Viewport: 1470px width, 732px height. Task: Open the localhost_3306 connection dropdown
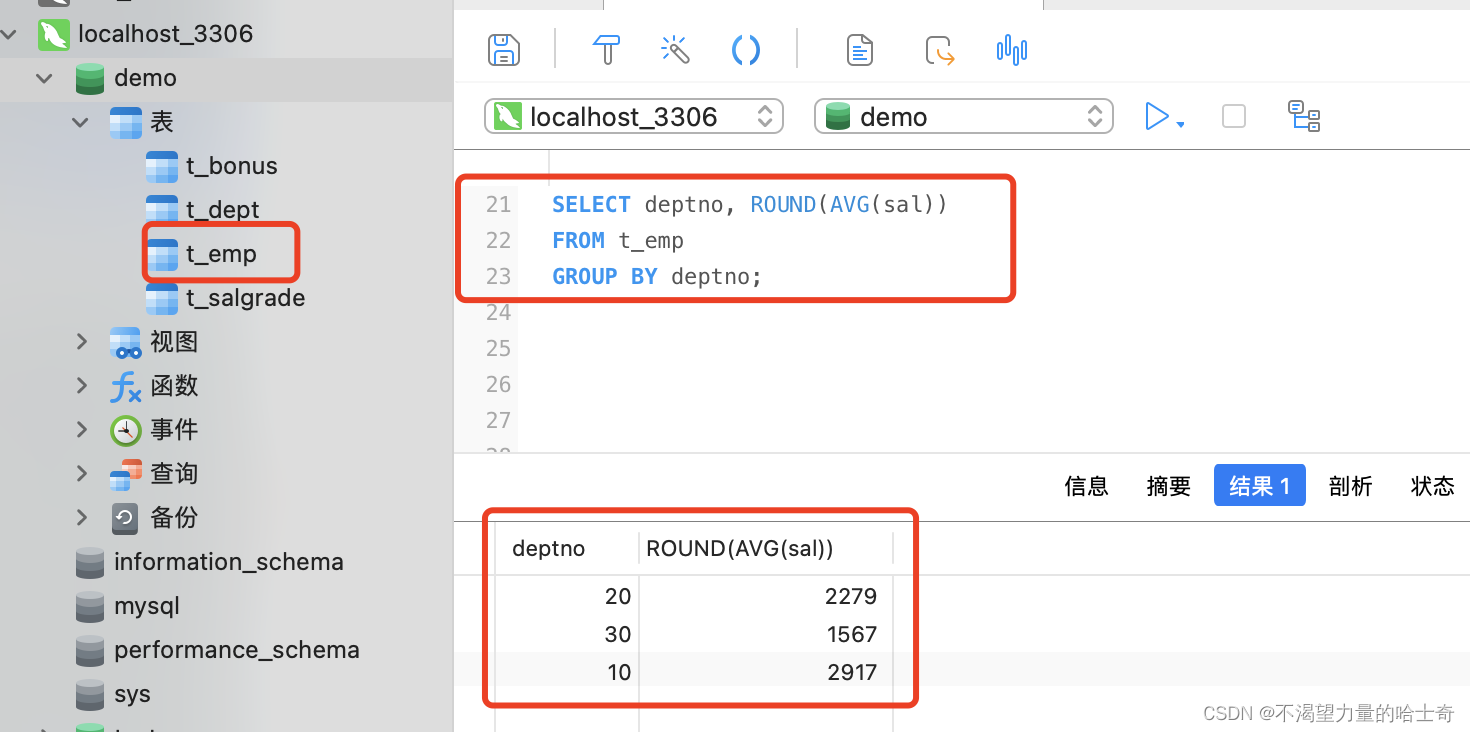coord(633,116)
